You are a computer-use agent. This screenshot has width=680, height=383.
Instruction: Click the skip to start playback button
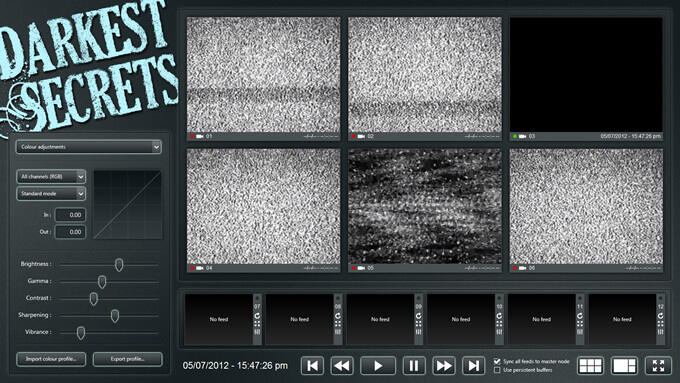[312, 366]
